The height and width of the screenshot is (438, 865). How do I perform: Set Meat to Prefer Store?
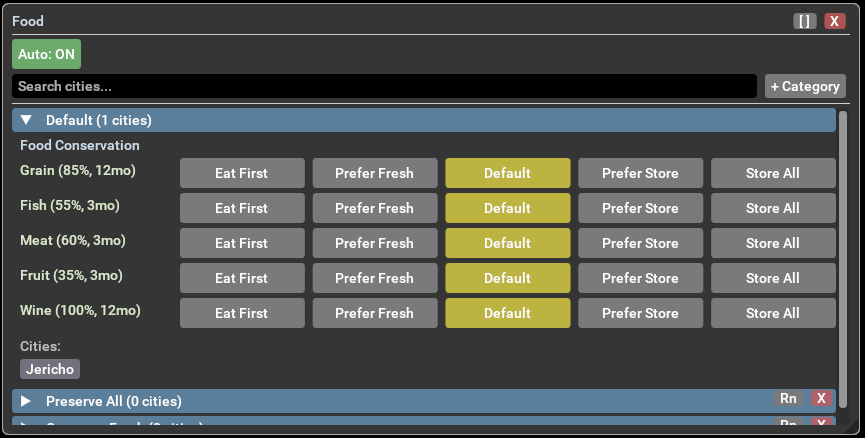point(640,243)
